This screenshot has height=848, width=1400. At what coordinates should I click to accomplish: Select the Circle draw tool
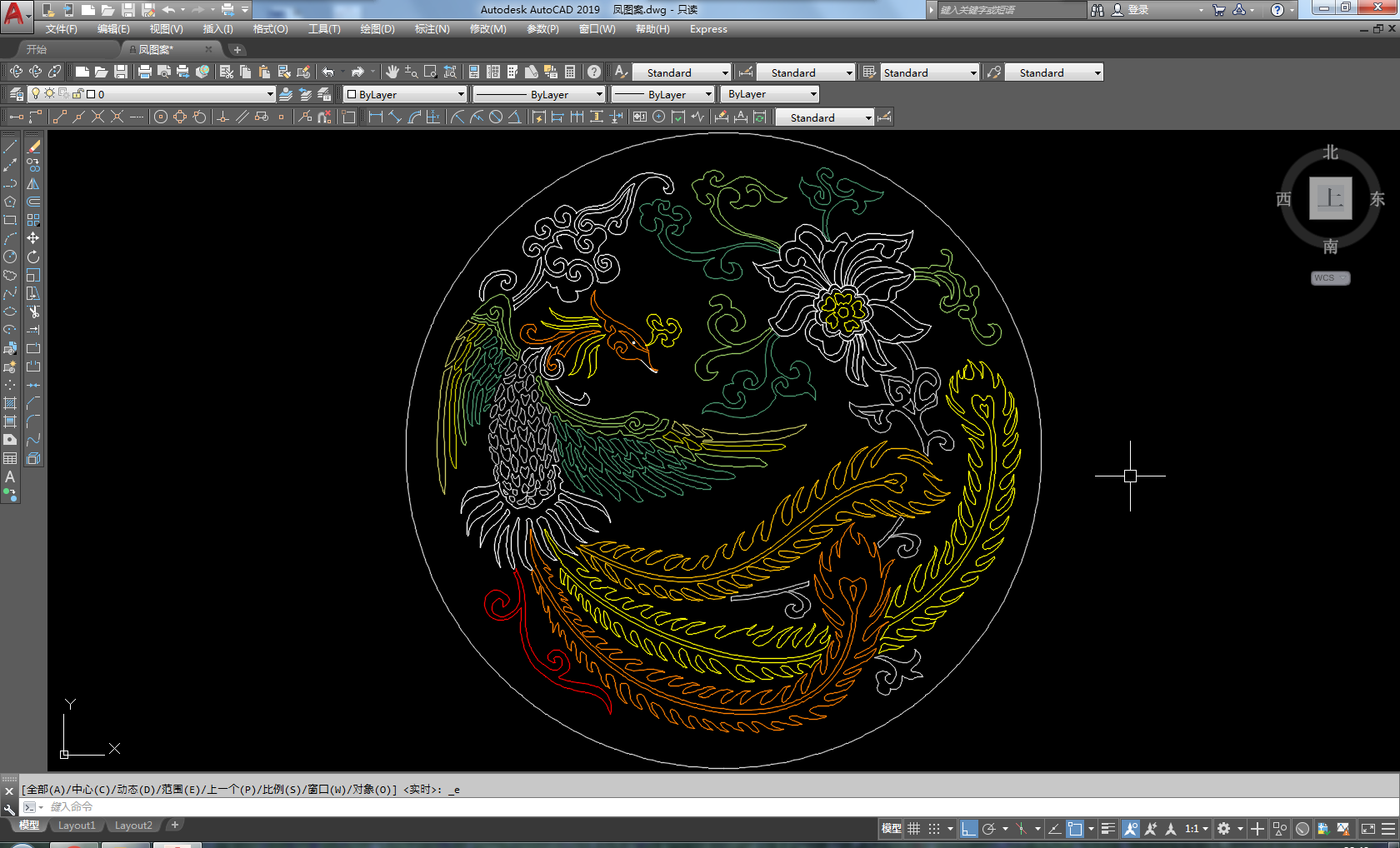point(10,257)
